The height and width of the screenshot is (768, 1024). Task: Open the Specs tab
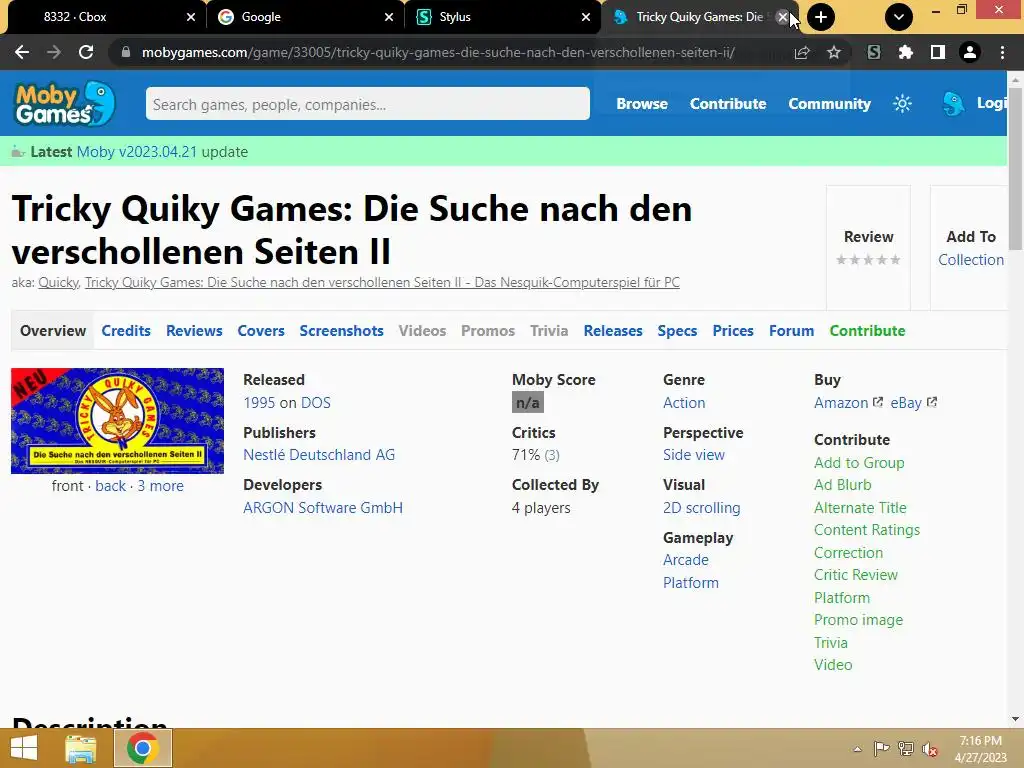[x=677, y=330]
